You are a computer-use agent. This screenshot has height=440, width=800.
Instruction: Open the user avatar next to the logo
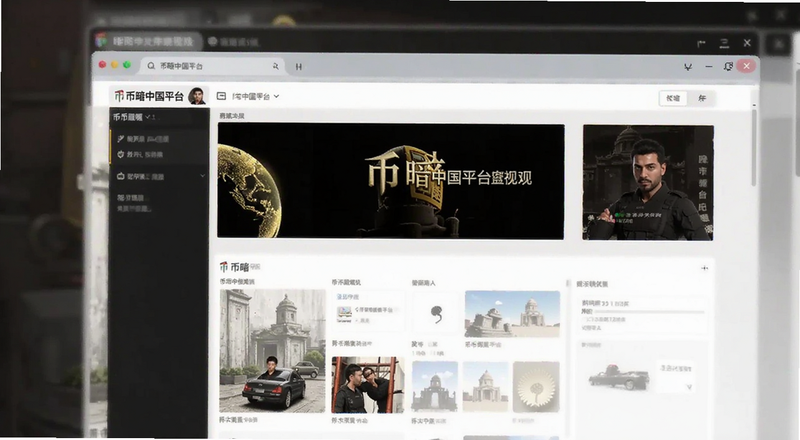click(196, 96)
